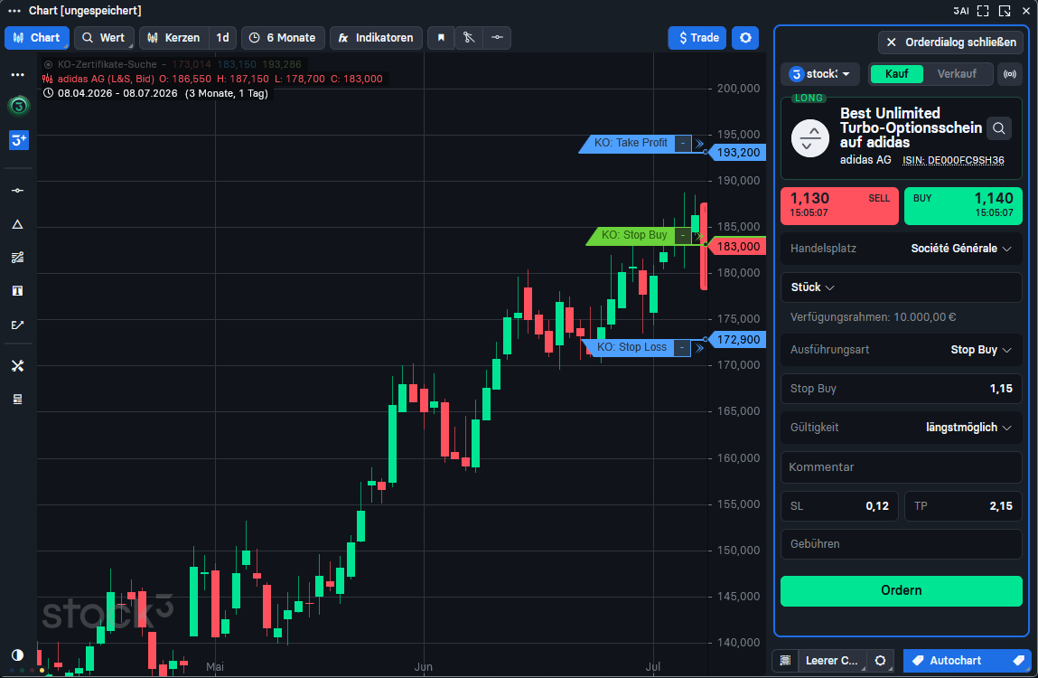The image size is (1038, 678).
Task: Open the Stück unit dropdown
Action: (812, 287)
